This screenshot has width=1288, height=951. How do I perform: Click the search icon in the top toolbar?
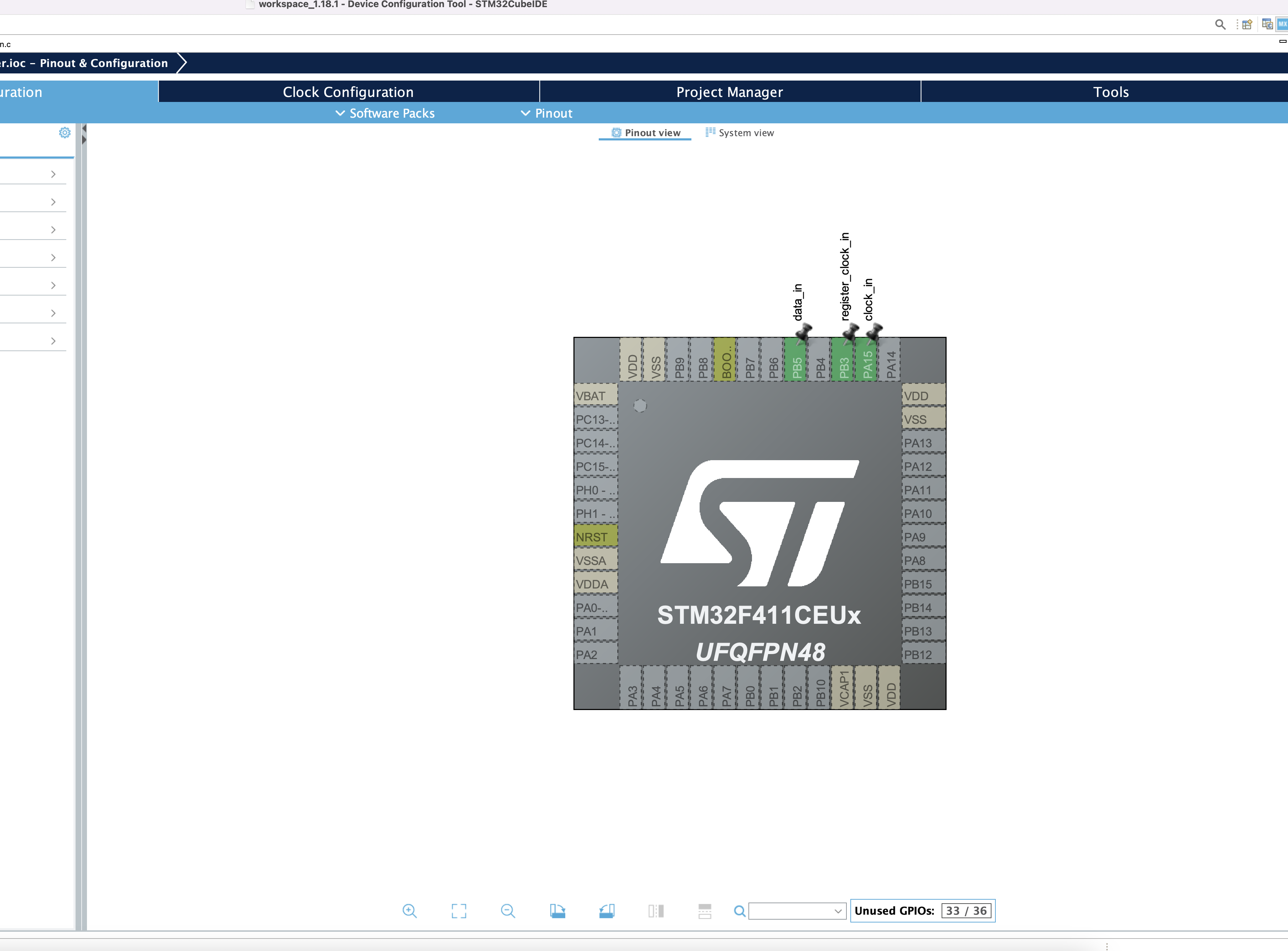click(x=1220, y=24)
